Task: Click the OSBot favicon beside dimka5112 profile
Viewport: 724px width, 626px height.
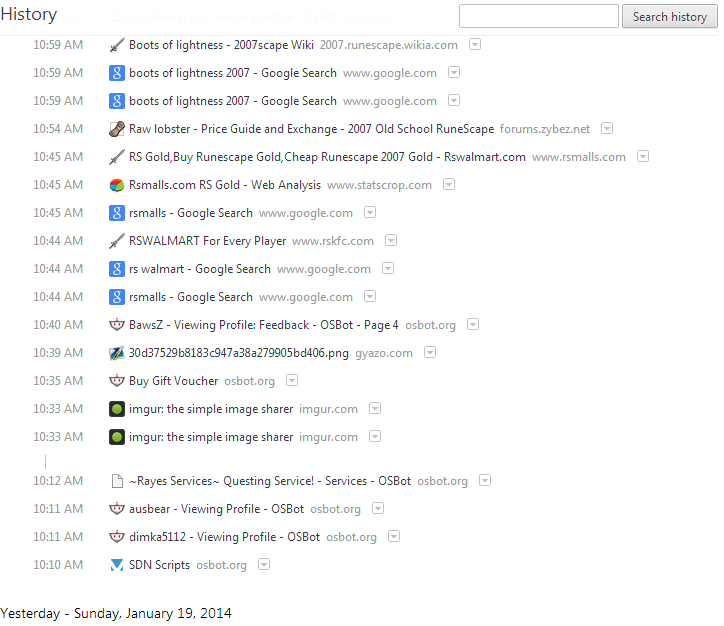Action: (x=116, y=537)
